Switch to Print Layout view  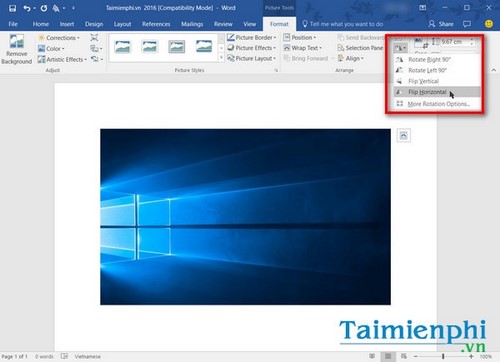pos(388,356)
